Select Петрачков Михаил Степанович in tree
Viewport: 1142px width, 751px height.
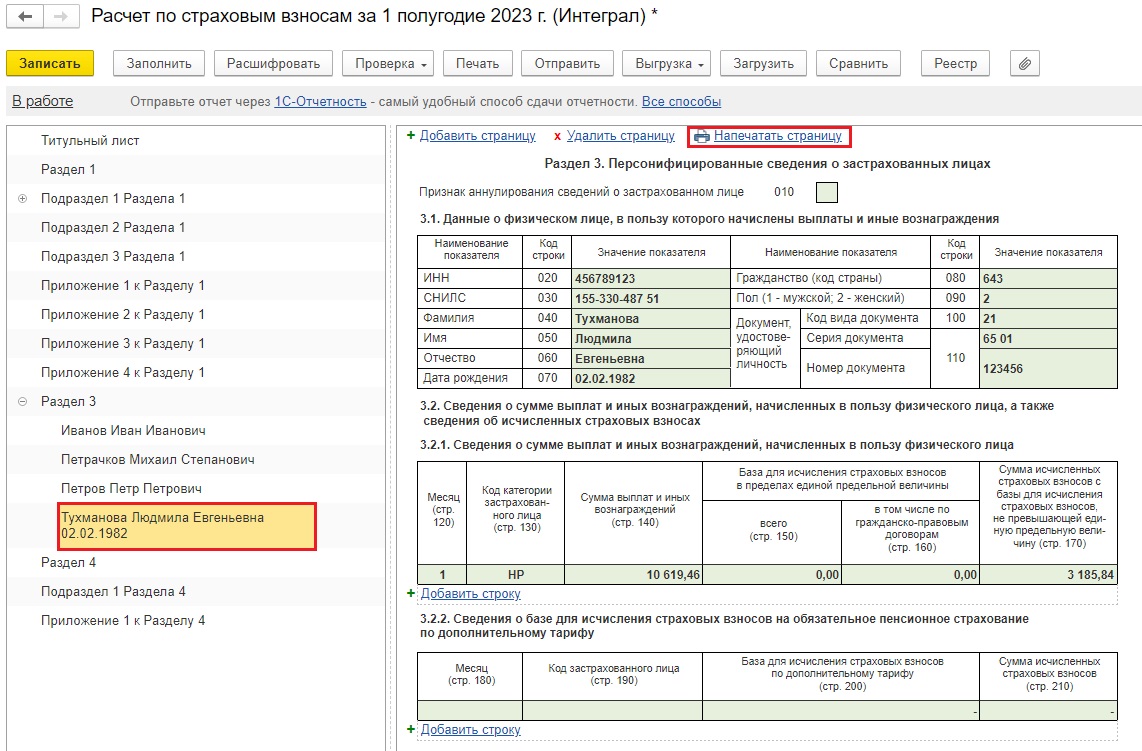pyautogui.click(x=158, y=460)
